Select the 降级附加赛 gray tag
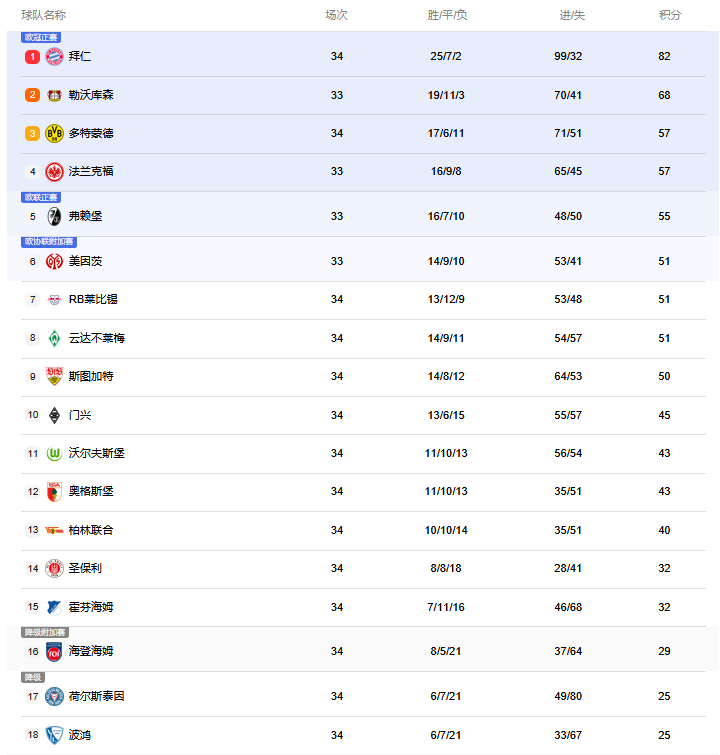The height and width of the screenshot is (755, 720). [45, 632]
